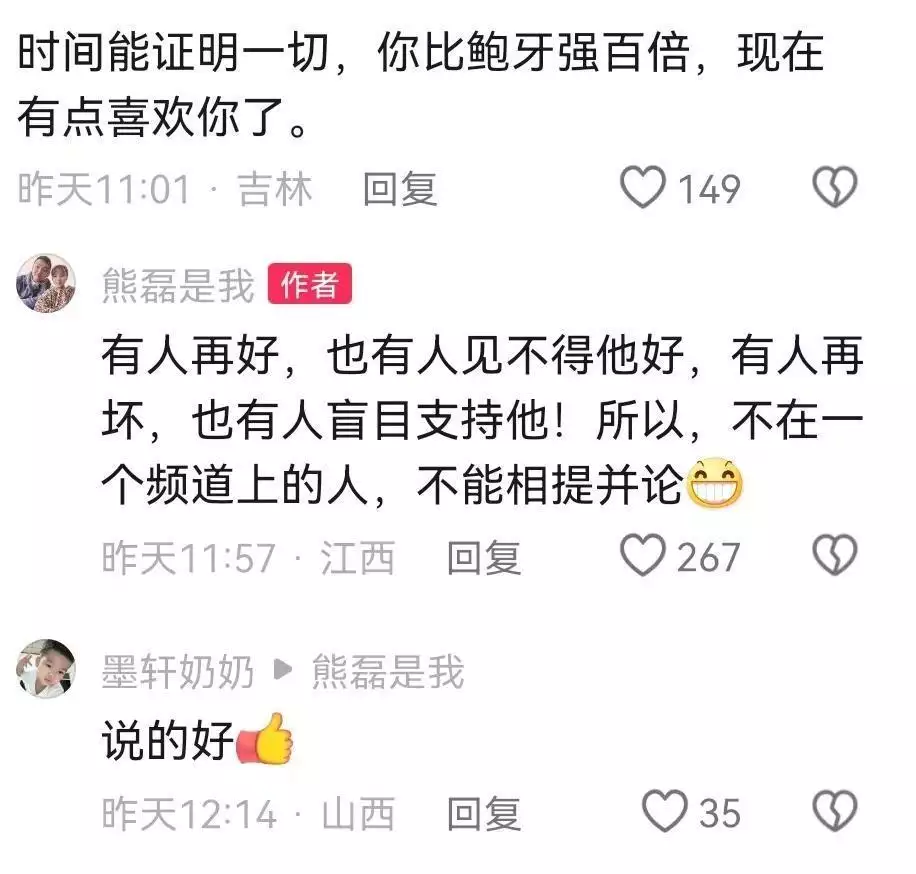Like 墨轩奶奶's reply with 35 likes

(x=665, y=811)
